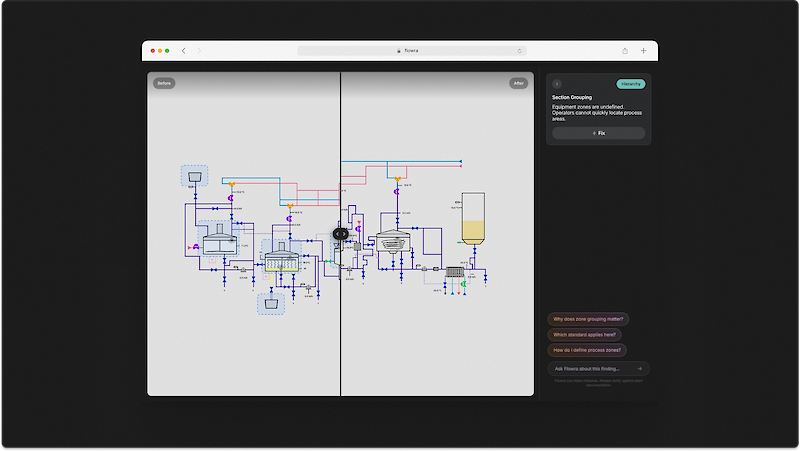Screen dimensions: 800x451
Task: Select the green pump below the heat exchanger
Action: pyautogui.click(x=463, y=284)
